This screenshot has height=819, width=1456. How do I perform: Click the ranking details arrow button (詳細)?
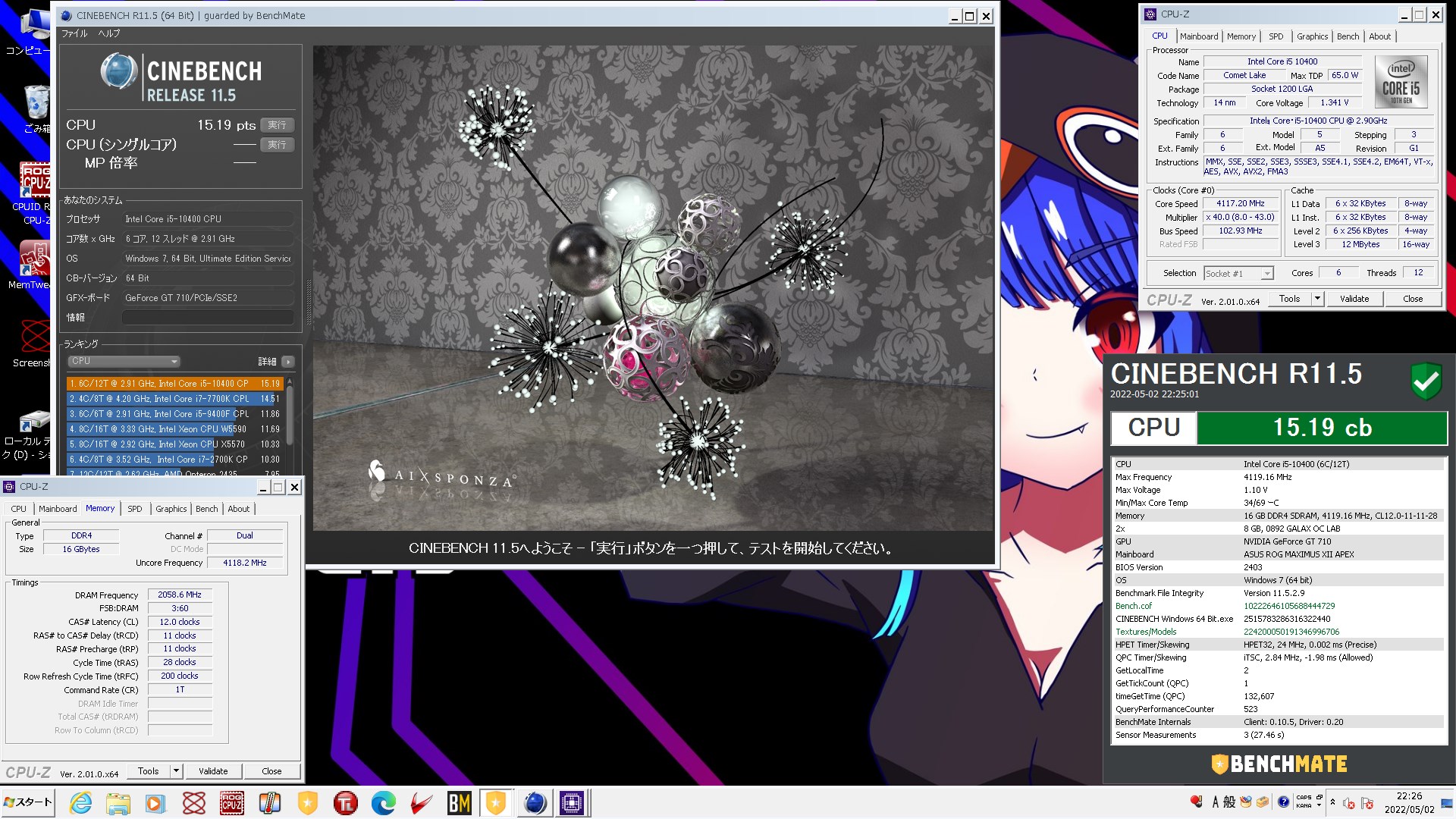click(x=288, y=362)
